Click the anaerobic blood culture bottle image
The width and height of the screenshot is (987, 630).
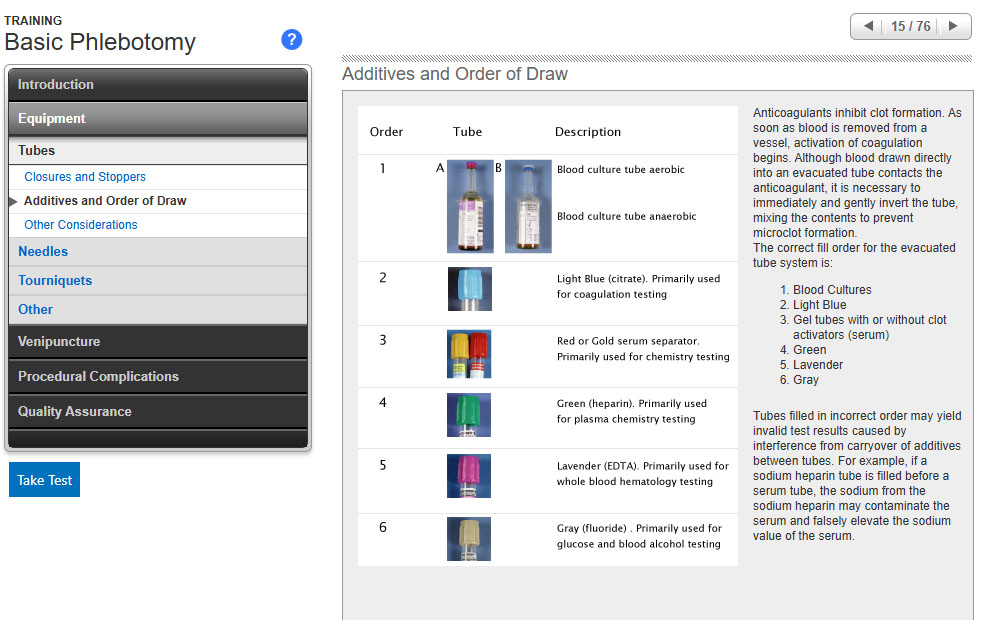click(527, 206)
